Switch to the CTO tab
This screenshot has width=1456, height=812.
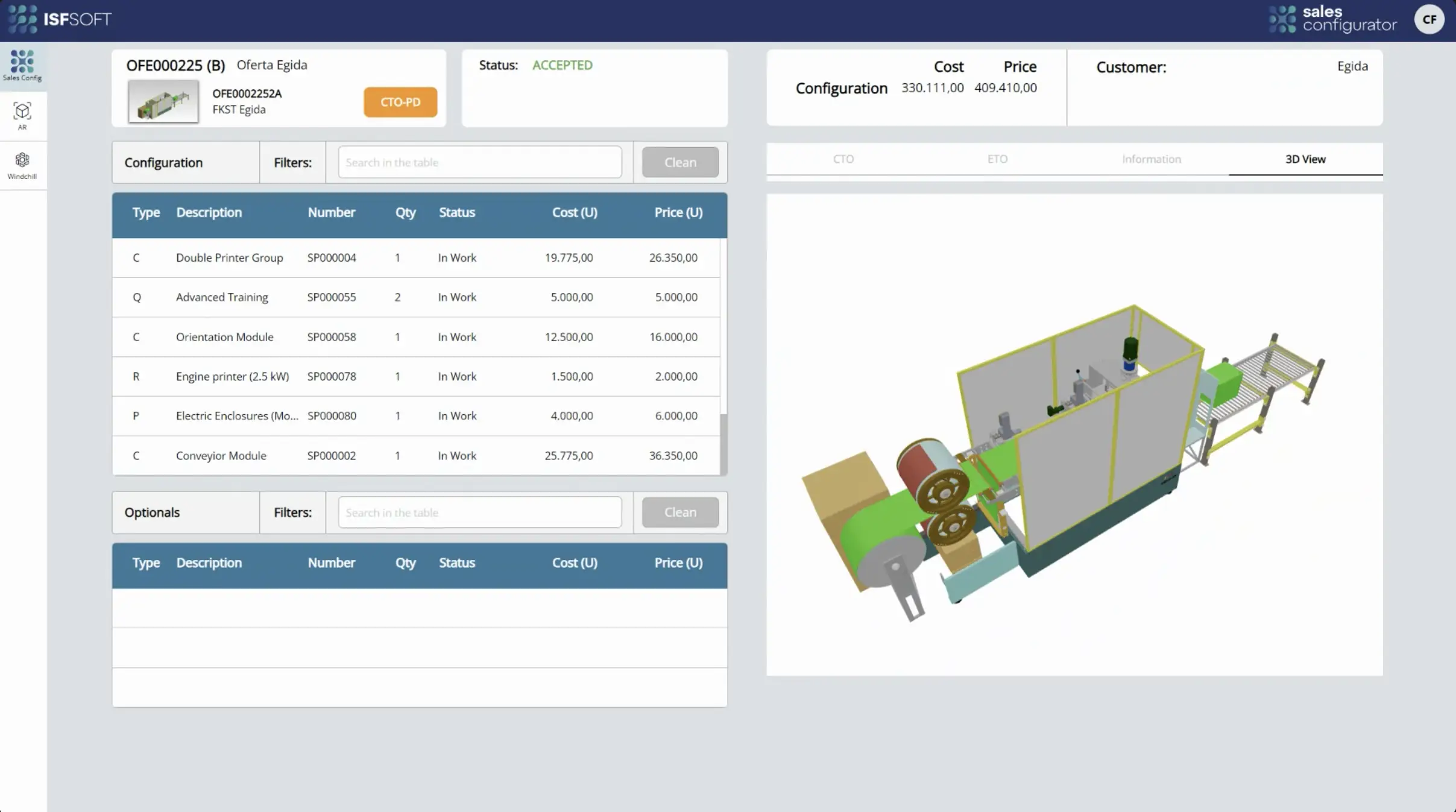coord(842,159)
